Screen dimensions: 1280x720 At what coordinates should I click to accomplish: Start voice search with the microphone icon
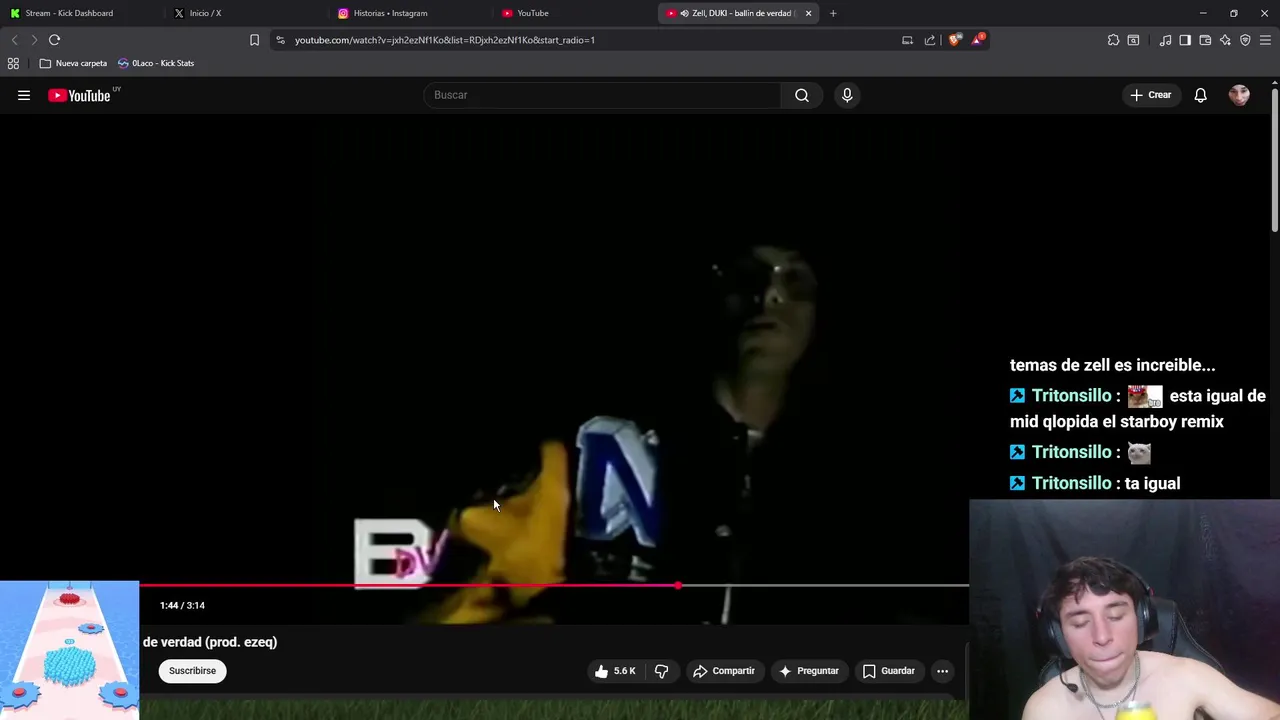(847, 95)
